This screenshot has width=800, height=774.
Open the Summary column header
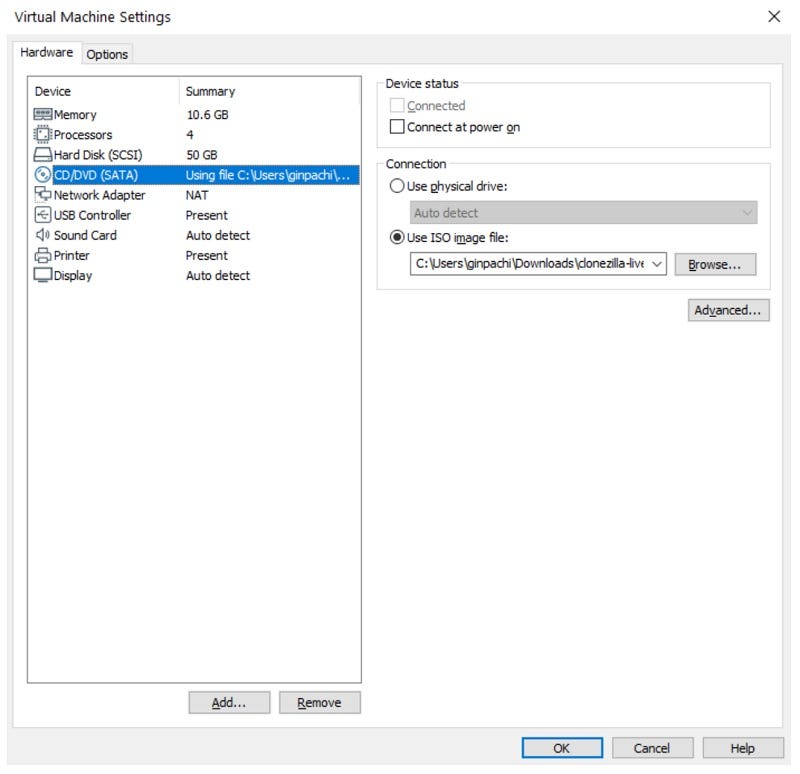[210, 91]
